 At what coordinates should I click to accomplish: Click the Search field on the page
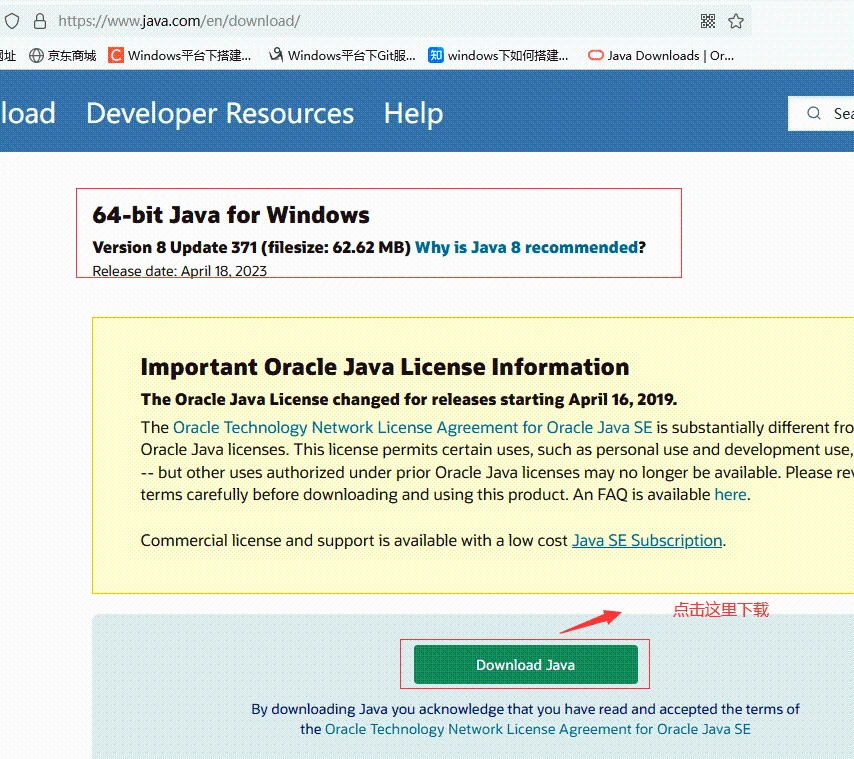(x=821, y=113)
